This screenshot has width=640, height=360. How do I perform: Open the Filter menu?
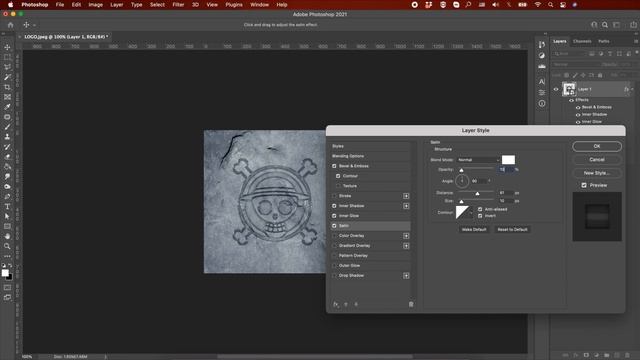coord(178,5)
